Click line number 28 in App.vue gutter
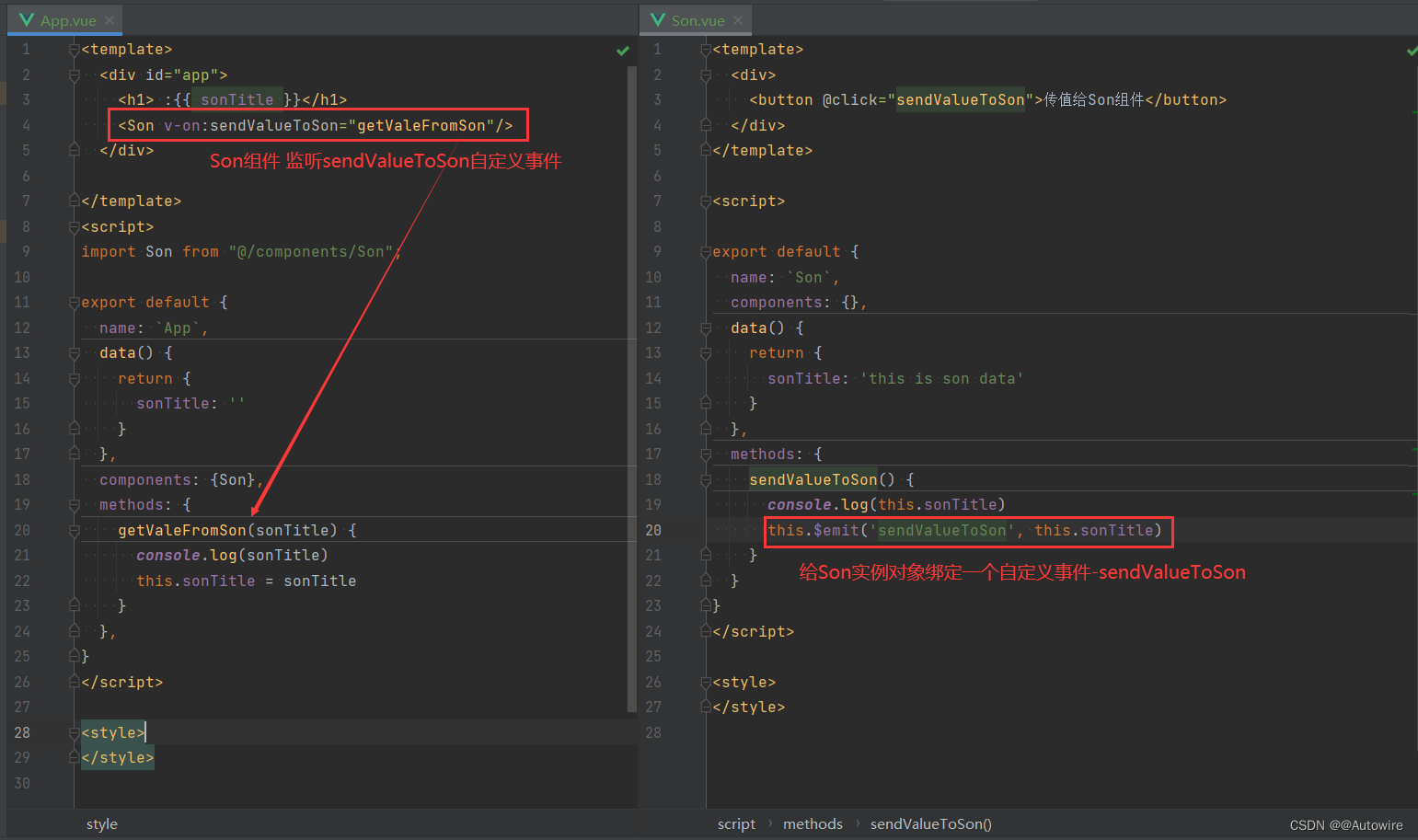1418x840 pixels. 22,733
